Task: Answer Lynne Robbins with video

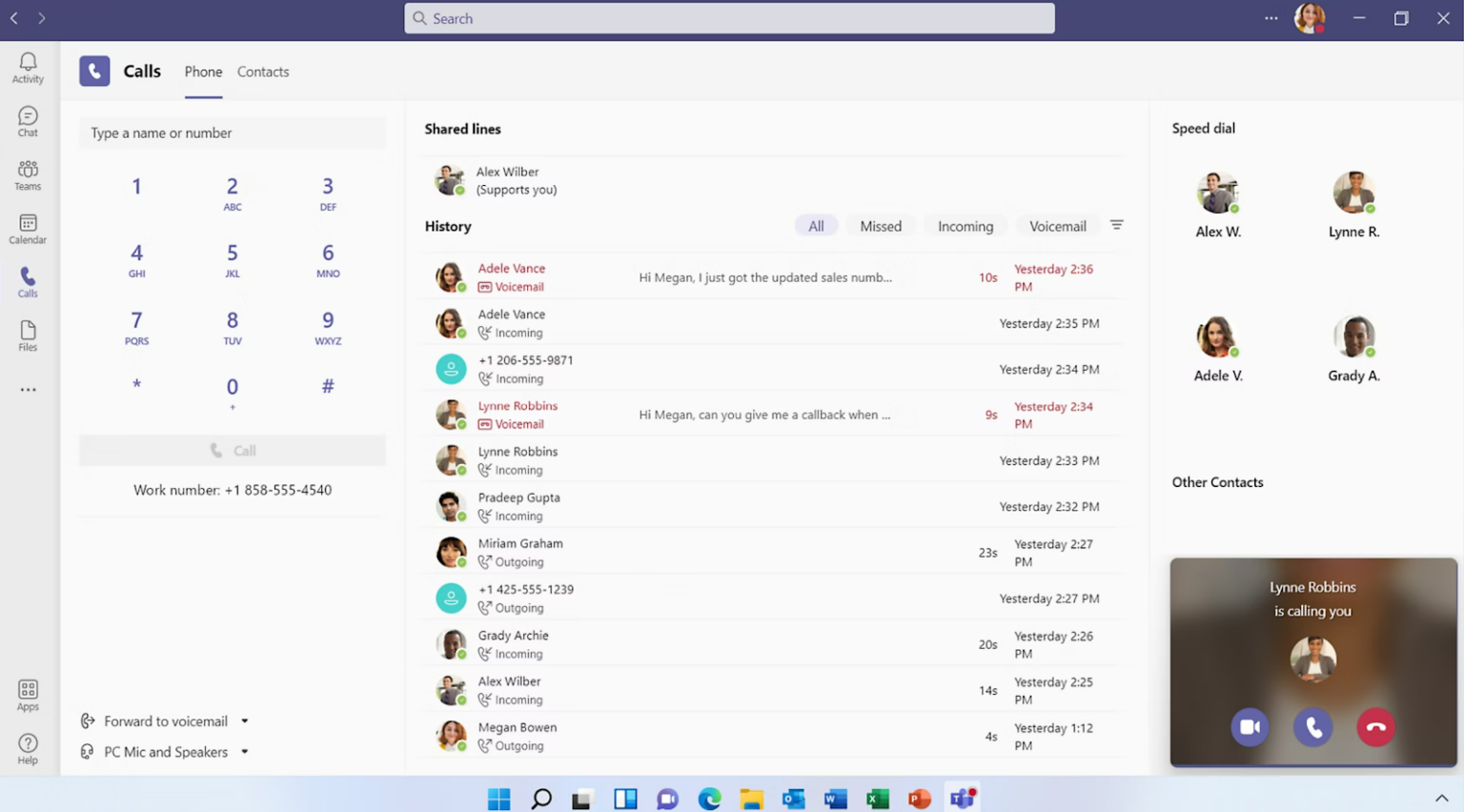Action: (1250, 727)
